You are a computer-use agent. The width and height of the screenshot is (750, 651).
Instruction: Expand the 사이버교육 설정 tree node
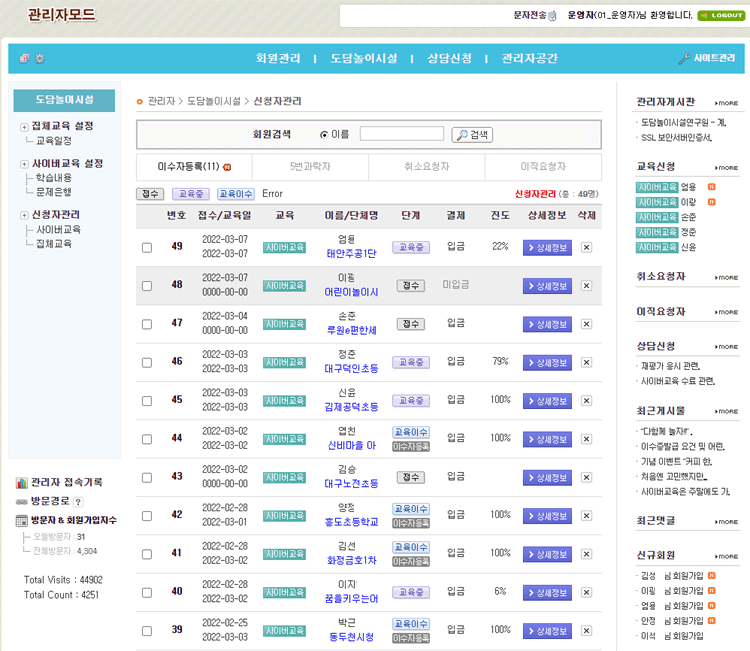point(24,164)
